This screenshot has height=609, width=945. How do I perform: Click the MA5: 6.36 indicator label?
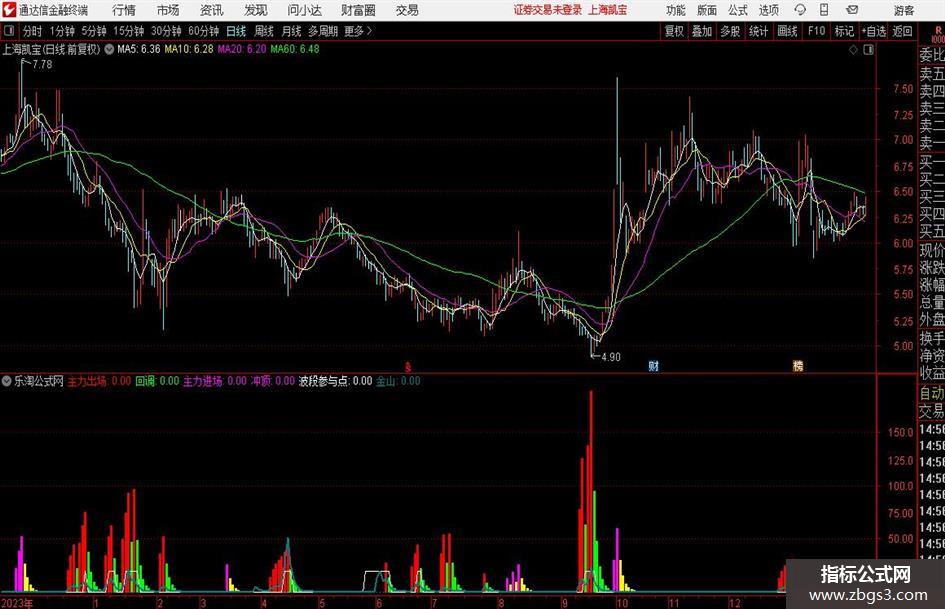139,49
